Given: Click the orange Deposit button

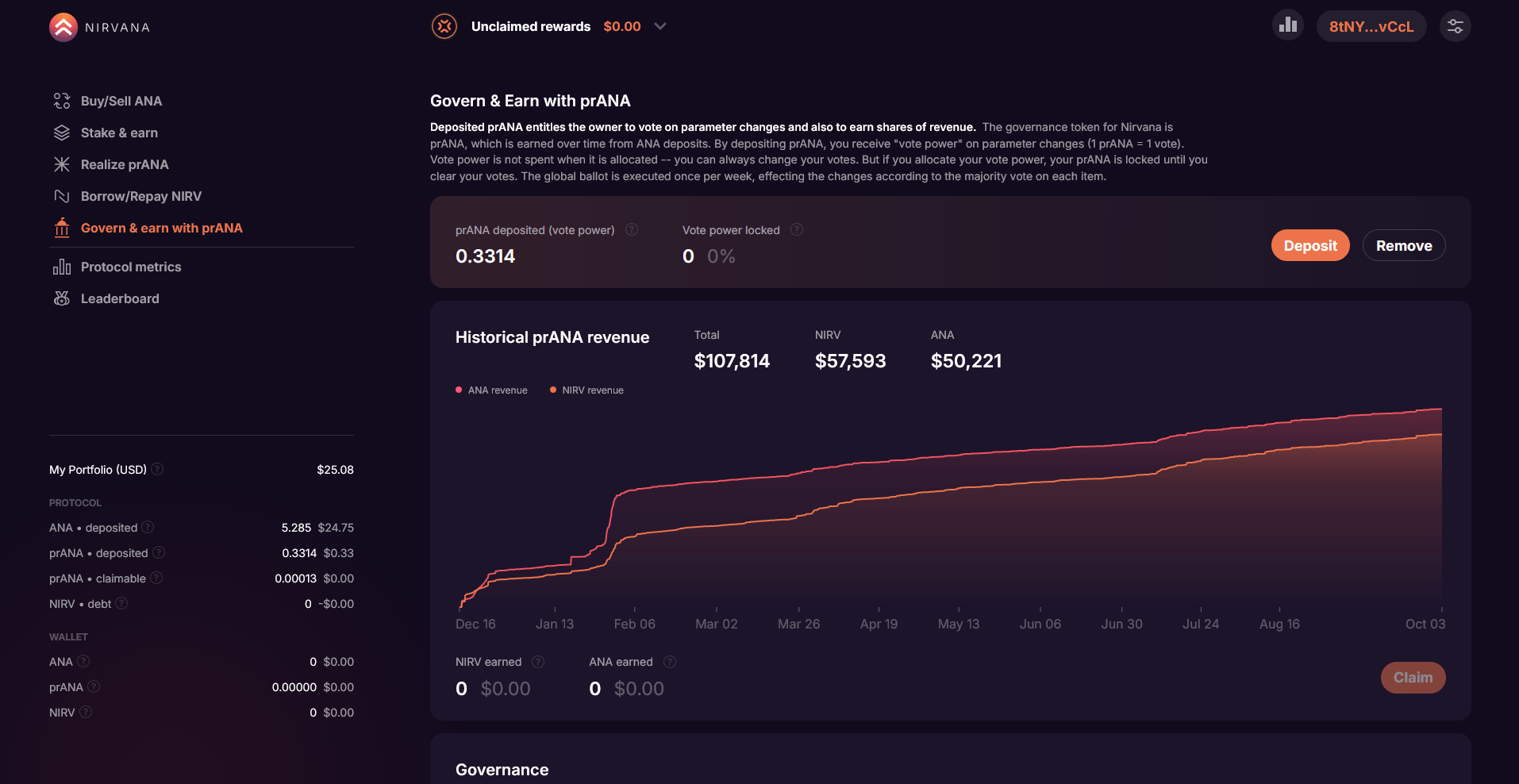Looking at the screenshot, I should [1310, 245].
